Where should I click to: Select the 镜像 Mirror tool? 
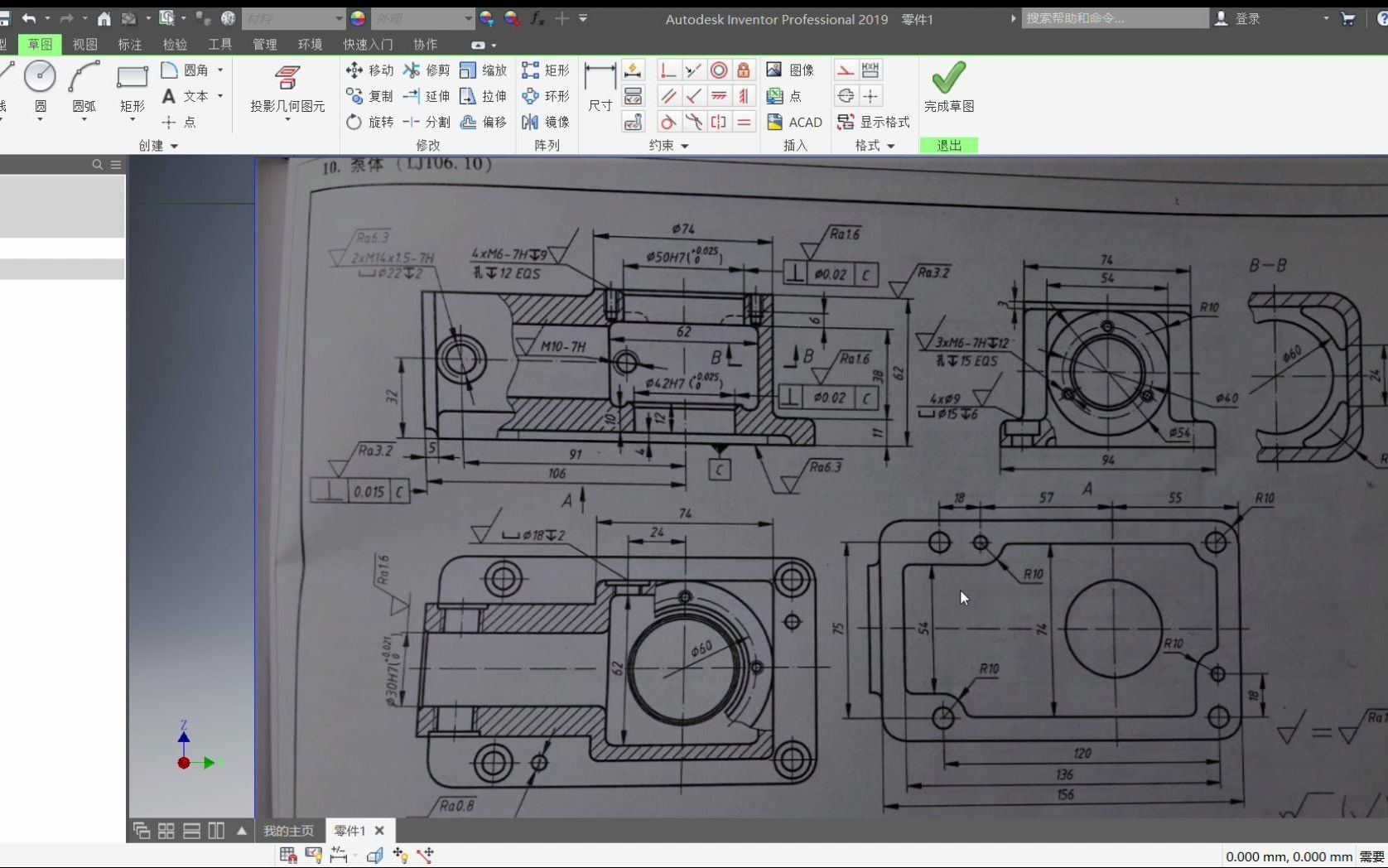(x=546, y=122)
